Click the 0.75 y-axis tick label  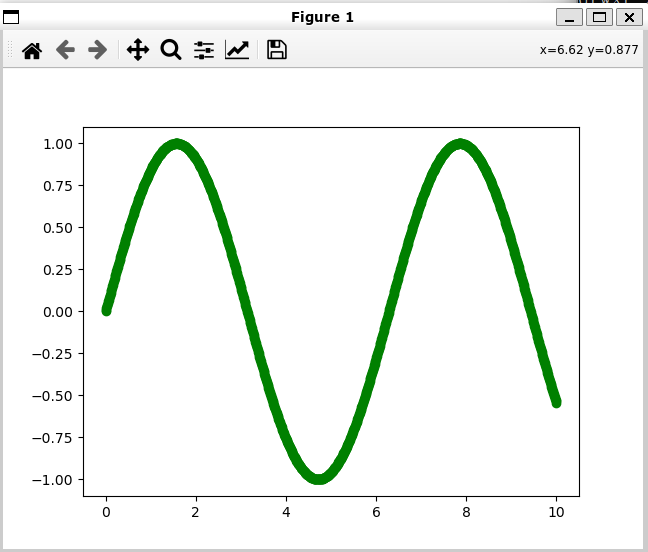coord(58,186)
